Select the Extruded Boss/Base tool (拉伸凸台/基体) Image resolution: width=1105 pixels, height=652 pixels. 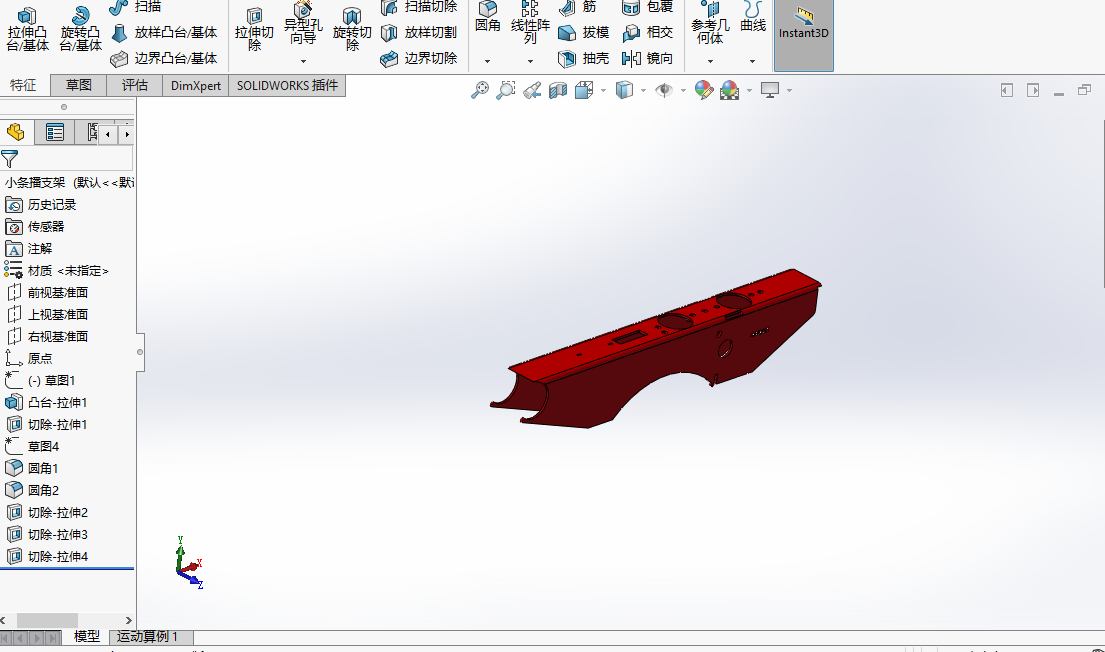coord(27,28)
